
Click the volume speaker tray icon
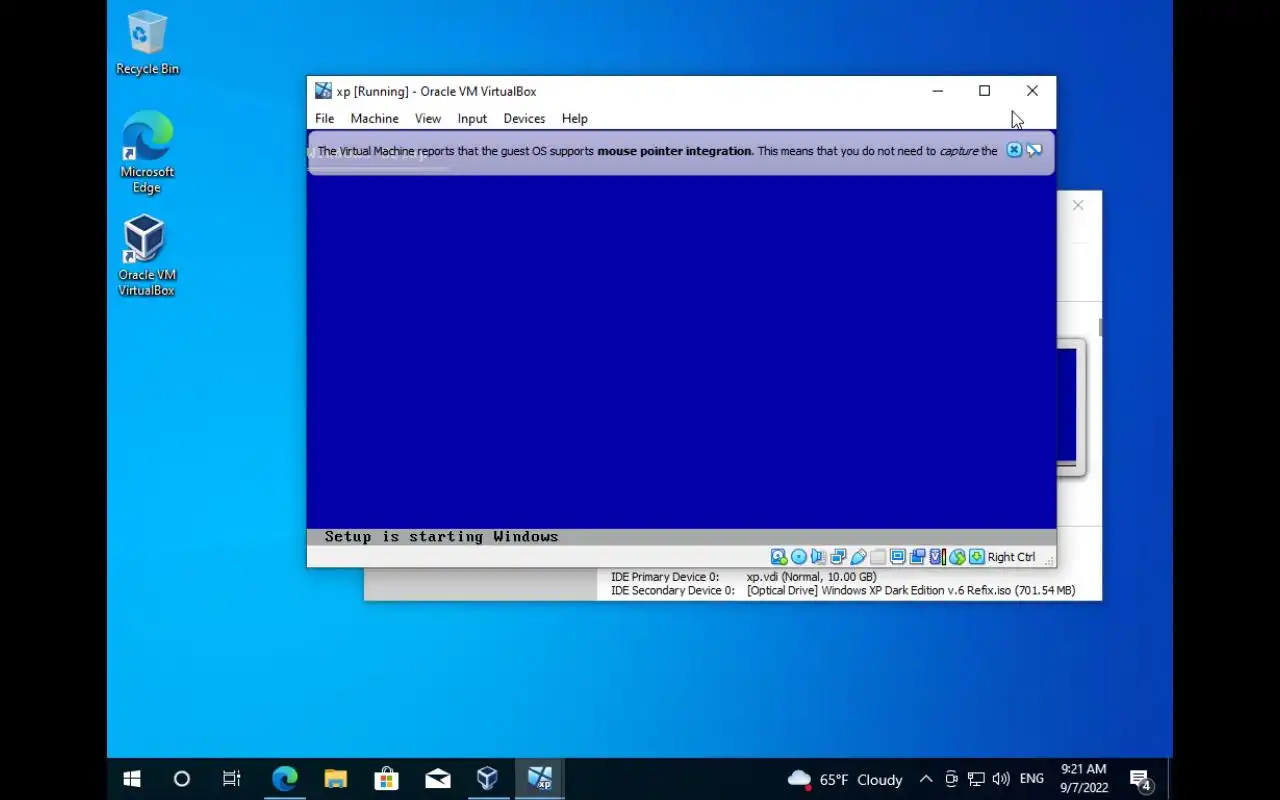tap(1001, 779)
